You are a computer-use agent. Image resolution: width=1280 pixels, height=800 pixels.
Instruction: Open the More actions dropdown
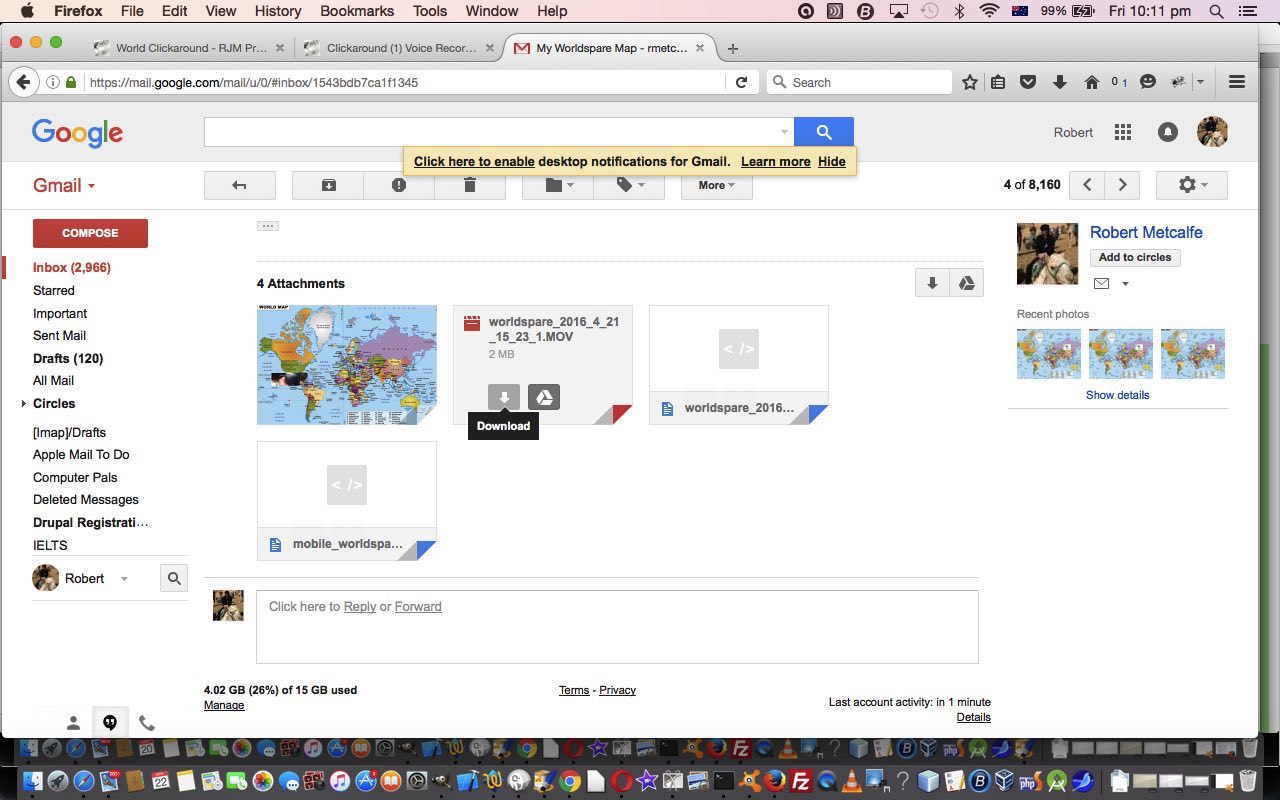pyautogui.click(x=716, y=185)
